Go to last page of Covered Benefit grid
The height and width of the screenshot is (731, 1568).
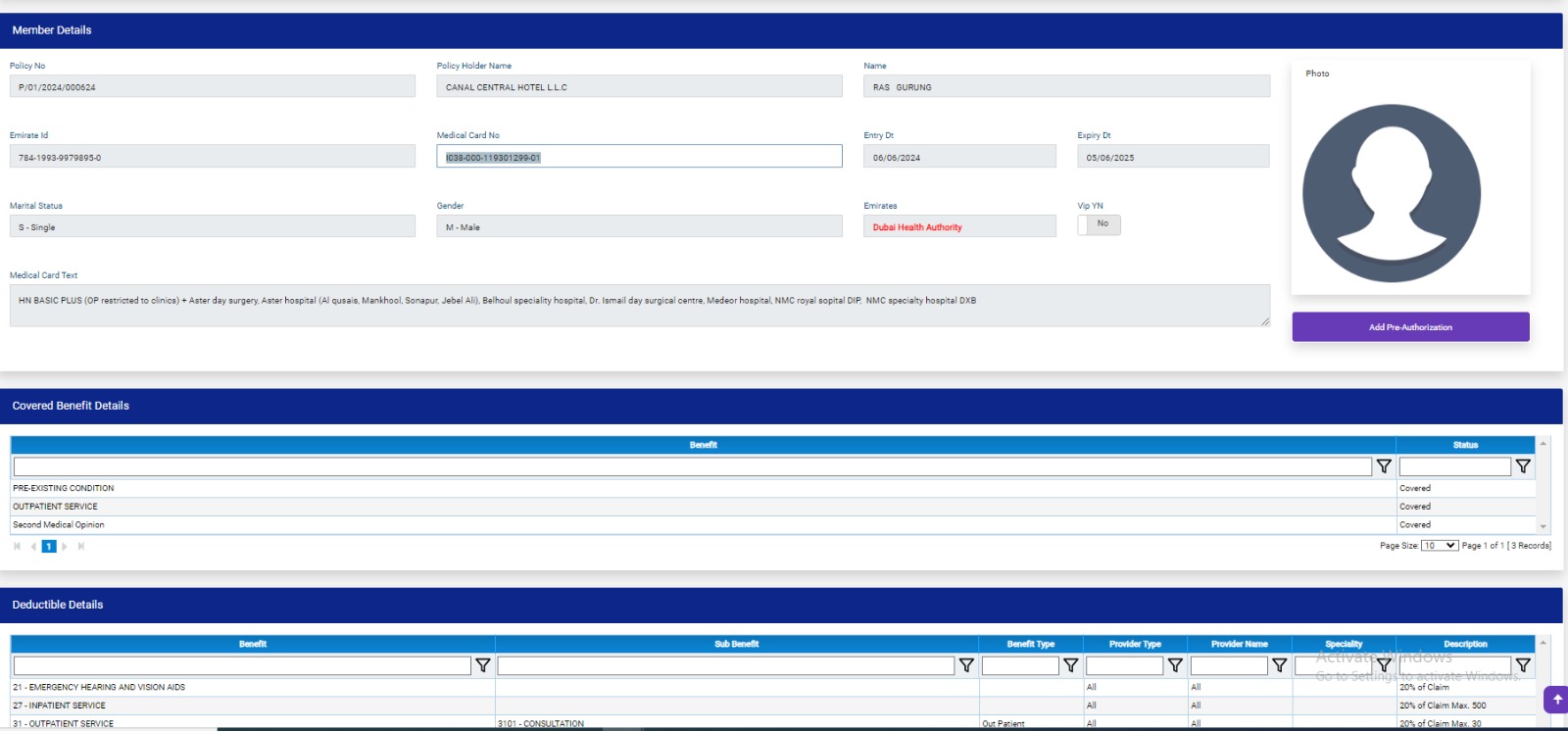point(81,546)
